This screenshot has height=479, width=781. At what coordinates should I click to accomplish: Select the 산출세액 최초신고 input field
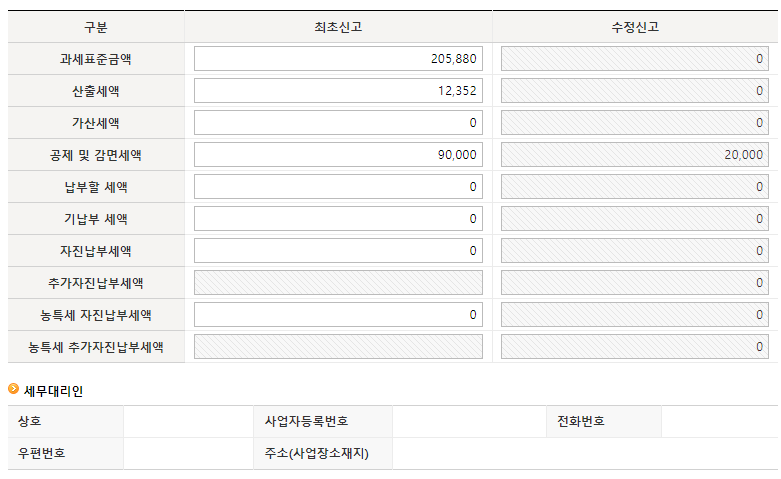[x=338, y=91]
